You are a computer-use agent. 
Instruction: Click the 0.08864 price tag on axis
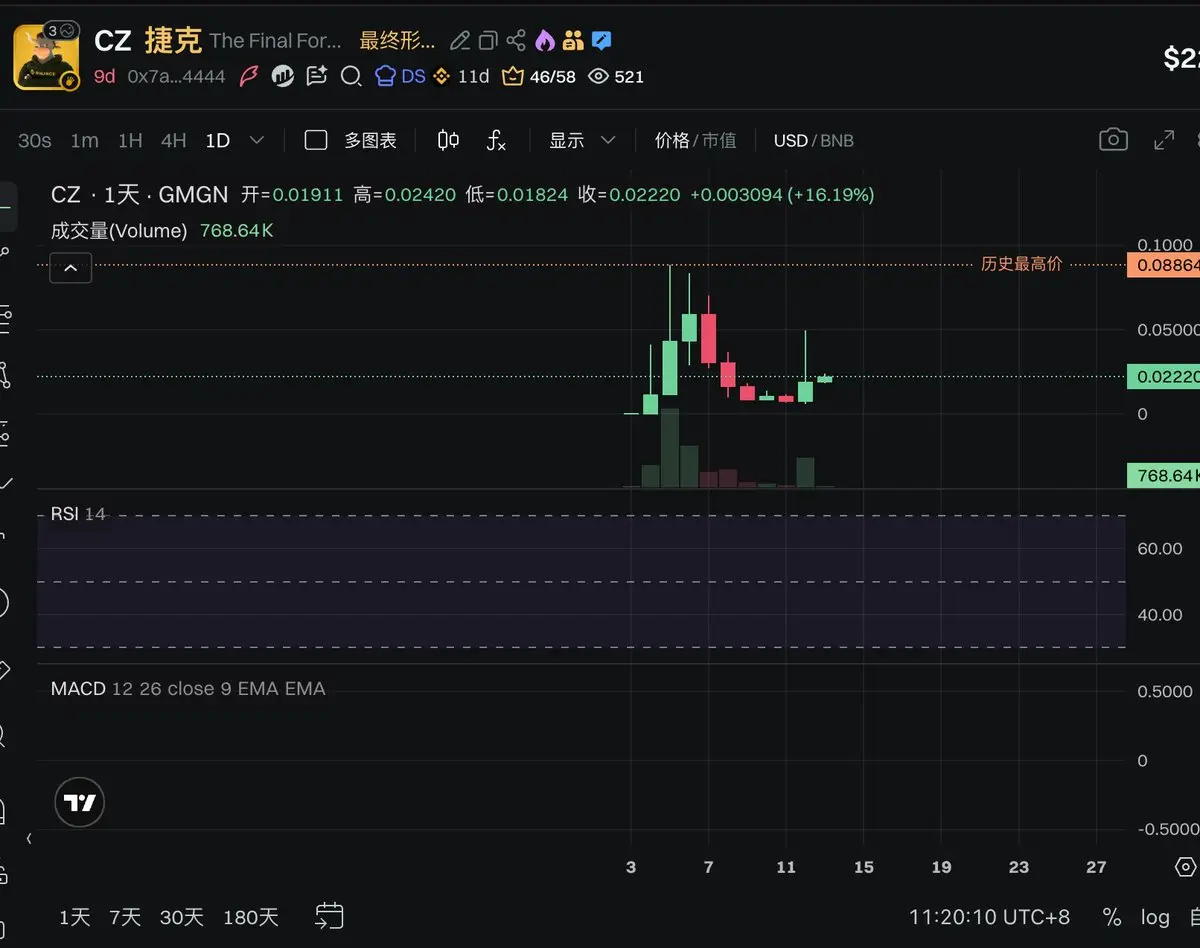[x=1164, y=265]
